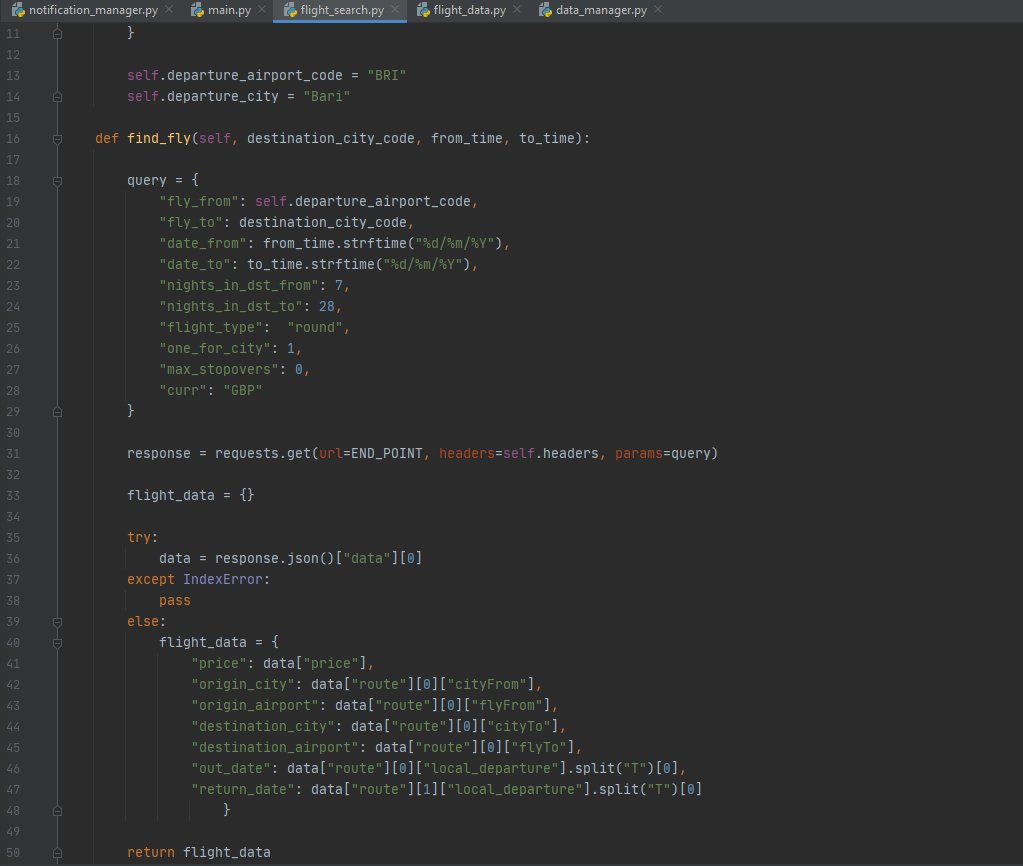Click the "origin_airport" key
This screenshot has width=1023, height=866.
coord(254,705)
